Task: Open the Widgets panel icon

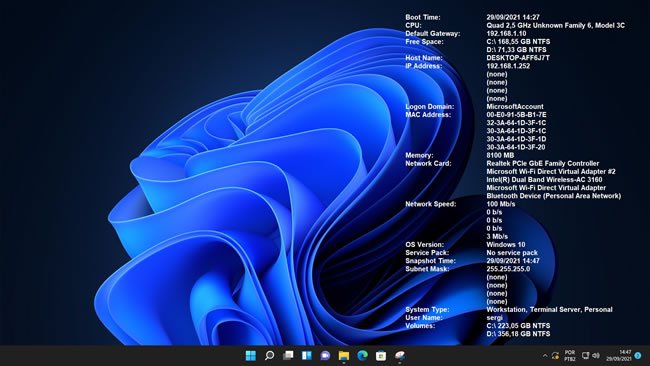Action: pos(307,356)
